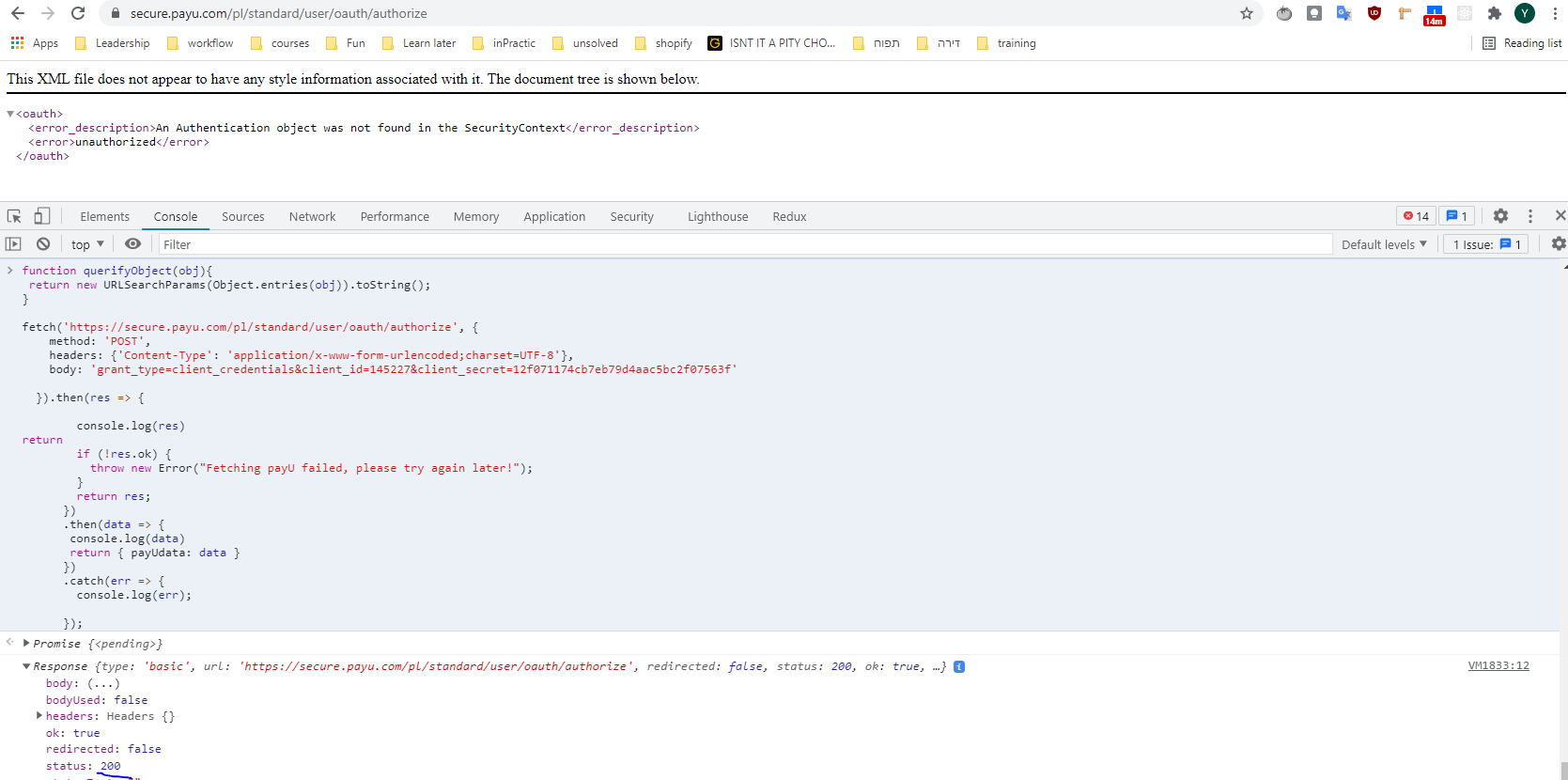Open the Default levels dropdown
The width and height of the screenshot is (1568, 780).
click(1384, 244)
